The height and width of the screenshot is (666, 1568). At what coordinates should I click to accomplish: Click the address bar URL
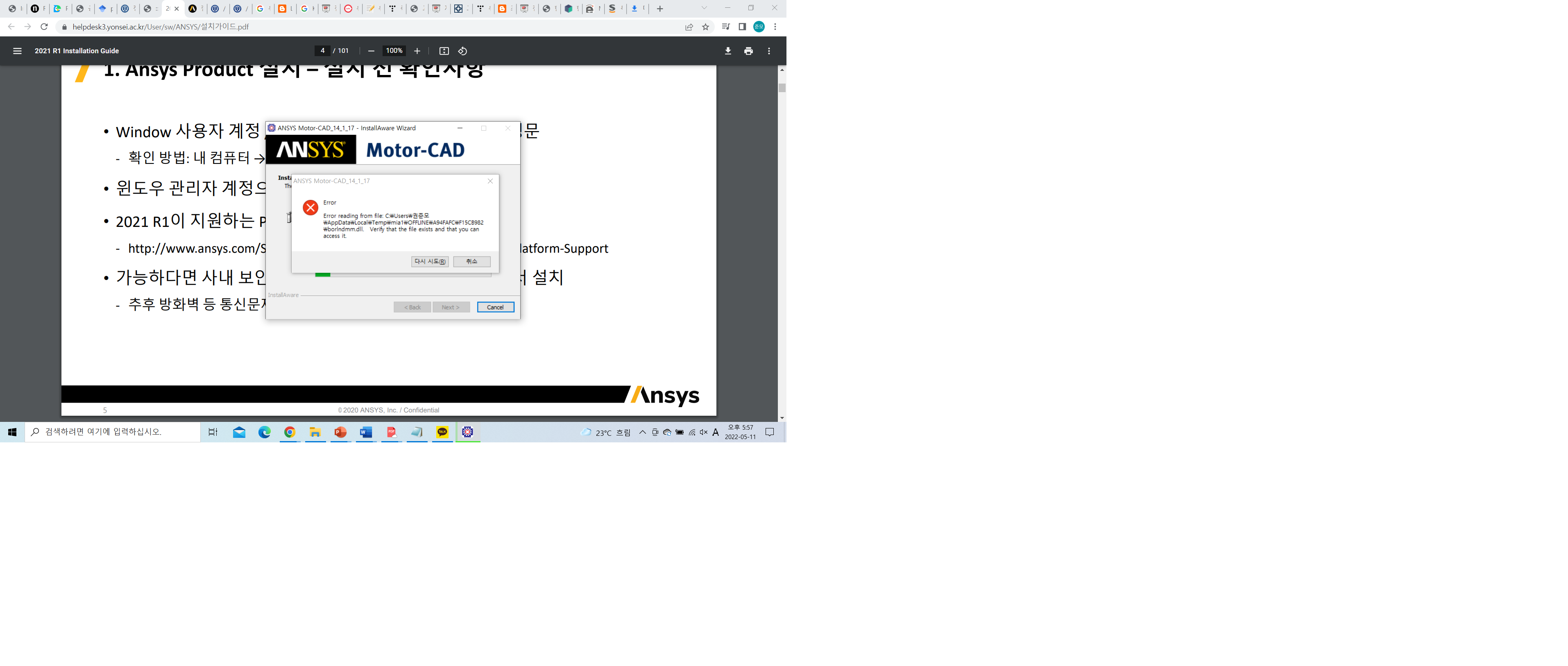(x=161, y=27)
